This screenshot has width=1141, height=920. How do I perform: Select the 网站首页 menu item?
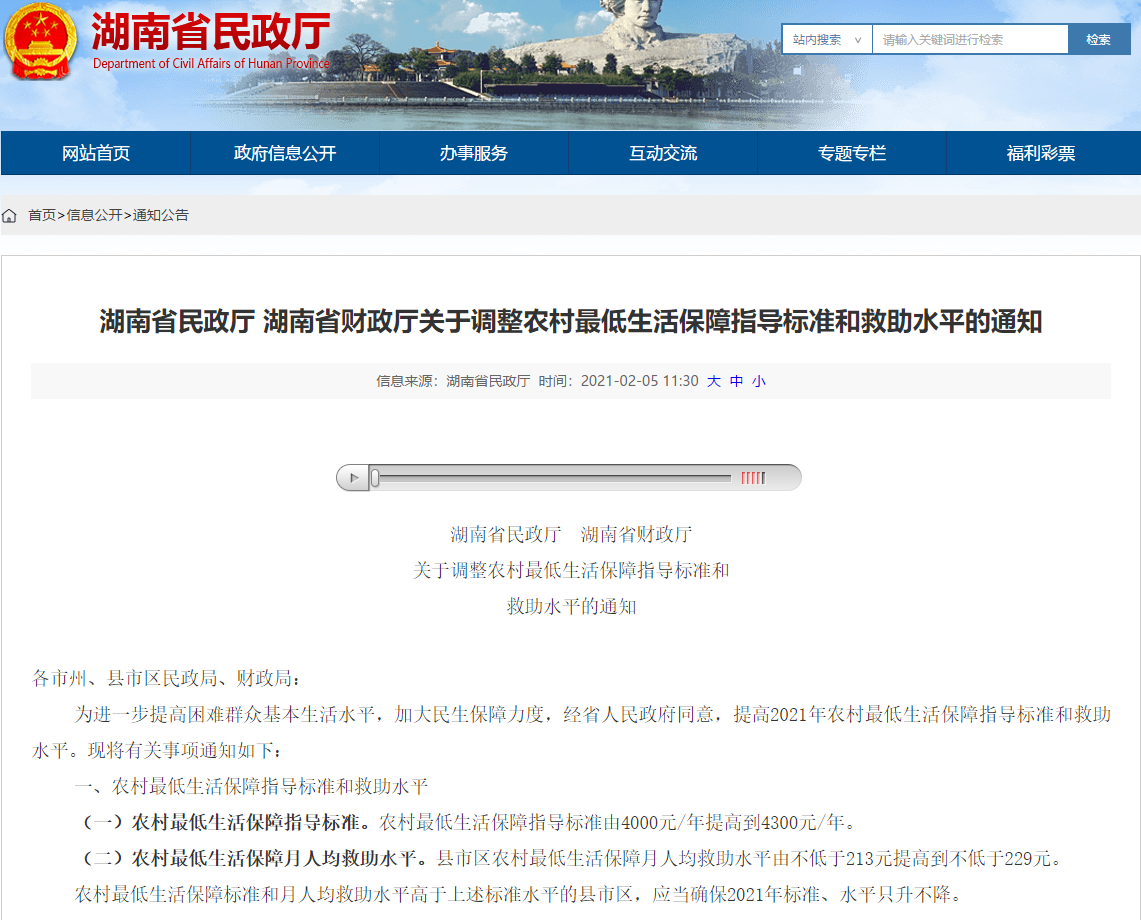tap(94, 153)
